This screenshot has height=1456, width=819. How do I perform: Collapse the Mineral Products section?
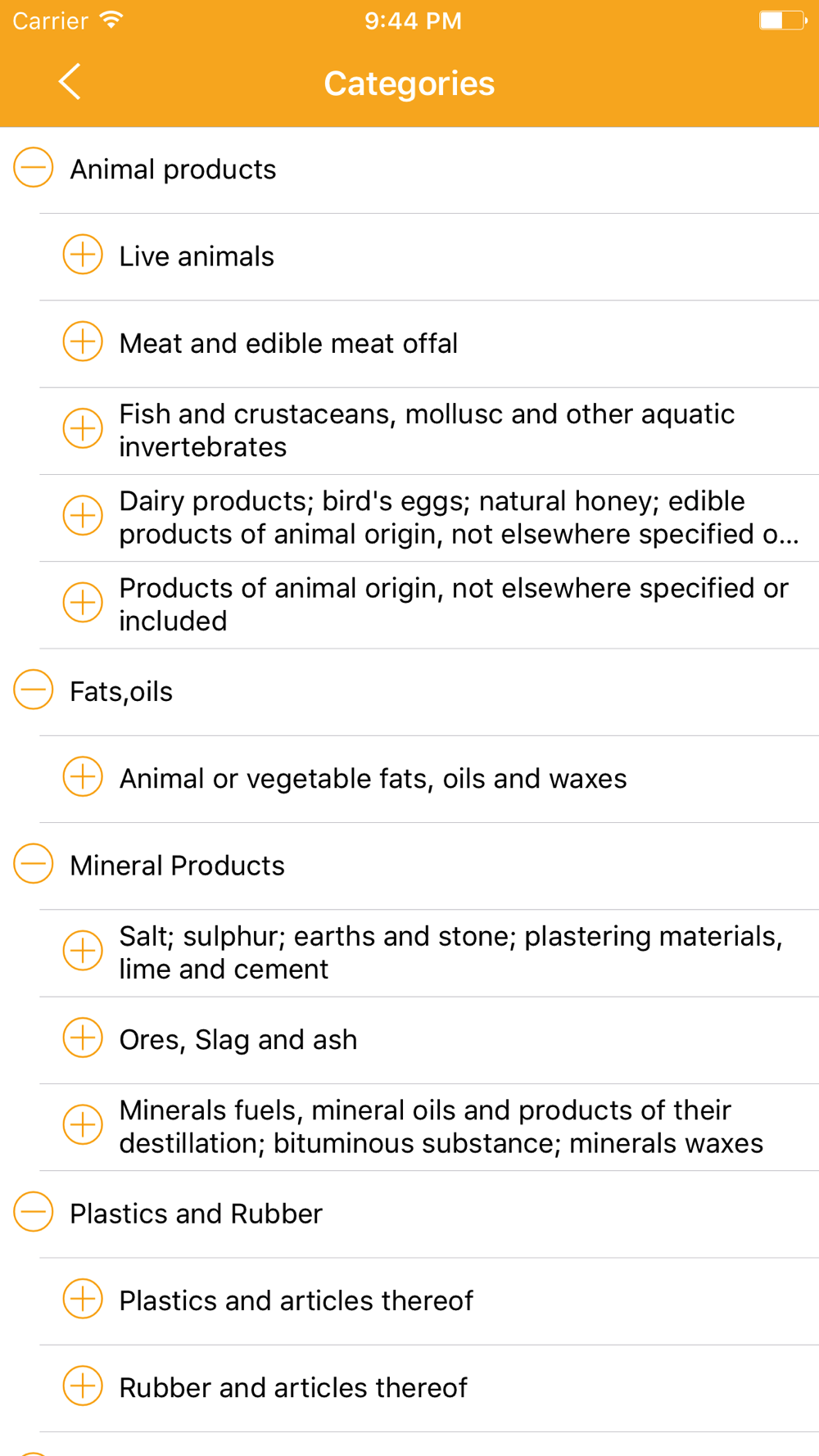(34, 864)
